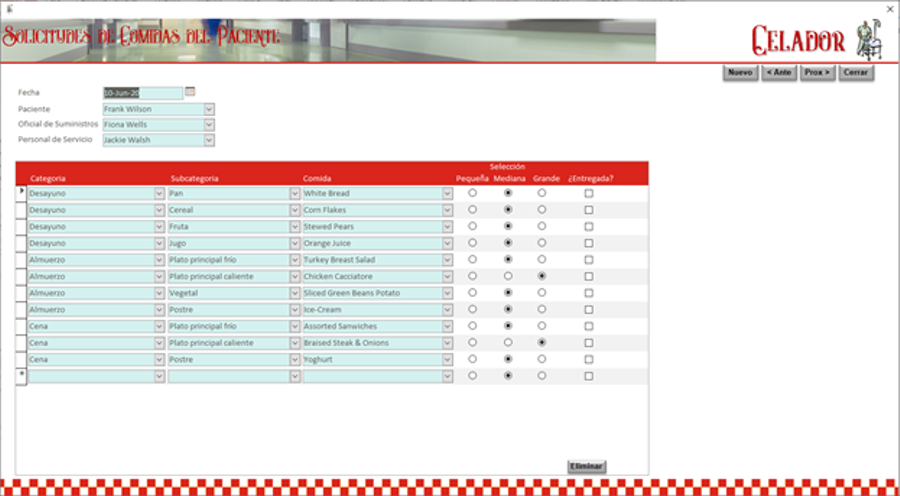900x496 pixels.
Task: Select Grande size in new empty row
Action: click(x=541, y=376)
